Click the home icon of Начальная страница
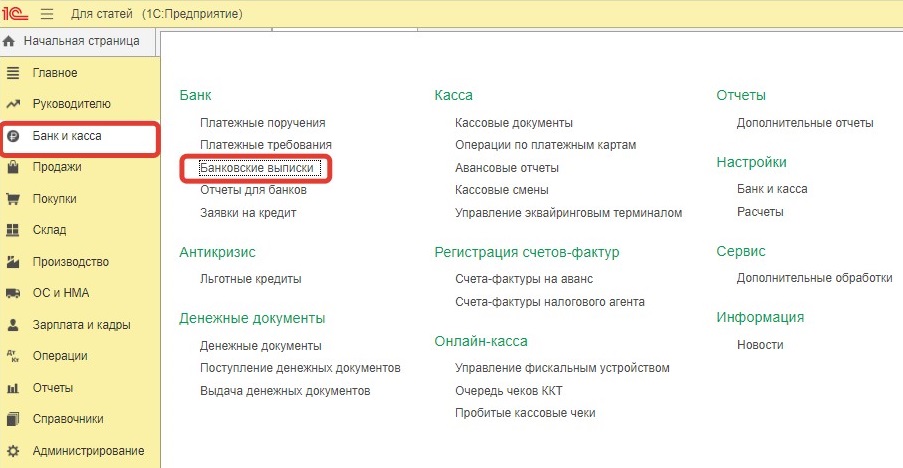Screen dimensions: 903x468 [9, 41]
